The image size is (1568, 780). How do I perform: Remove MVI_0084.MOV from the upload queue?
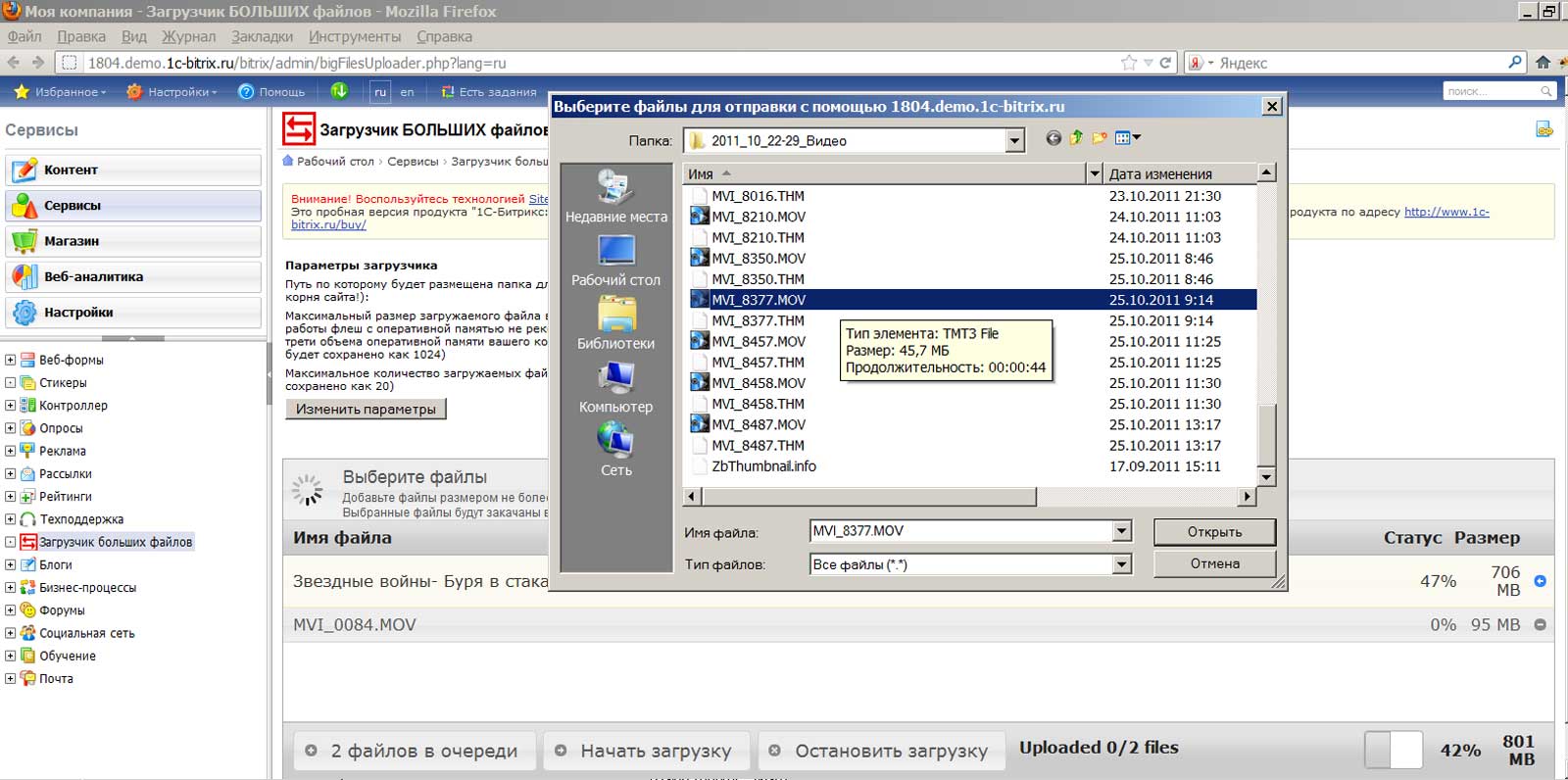point(1540,625)
